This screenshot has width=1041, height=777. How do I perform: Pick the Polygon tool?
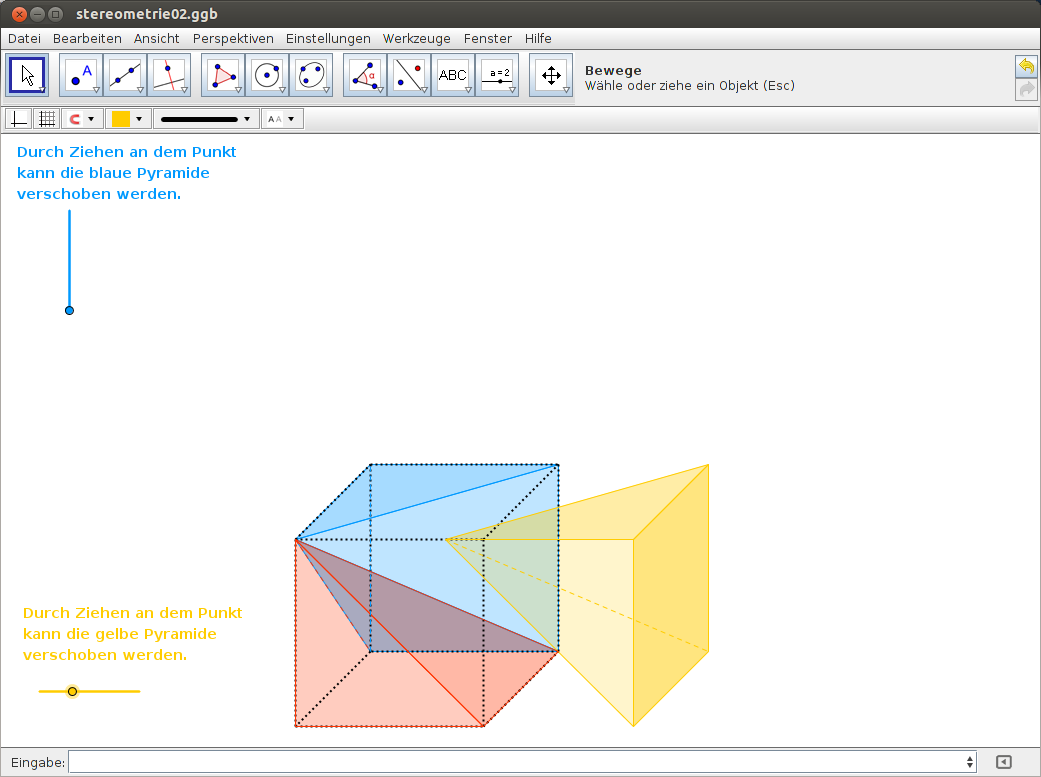(x=223, y=75)
